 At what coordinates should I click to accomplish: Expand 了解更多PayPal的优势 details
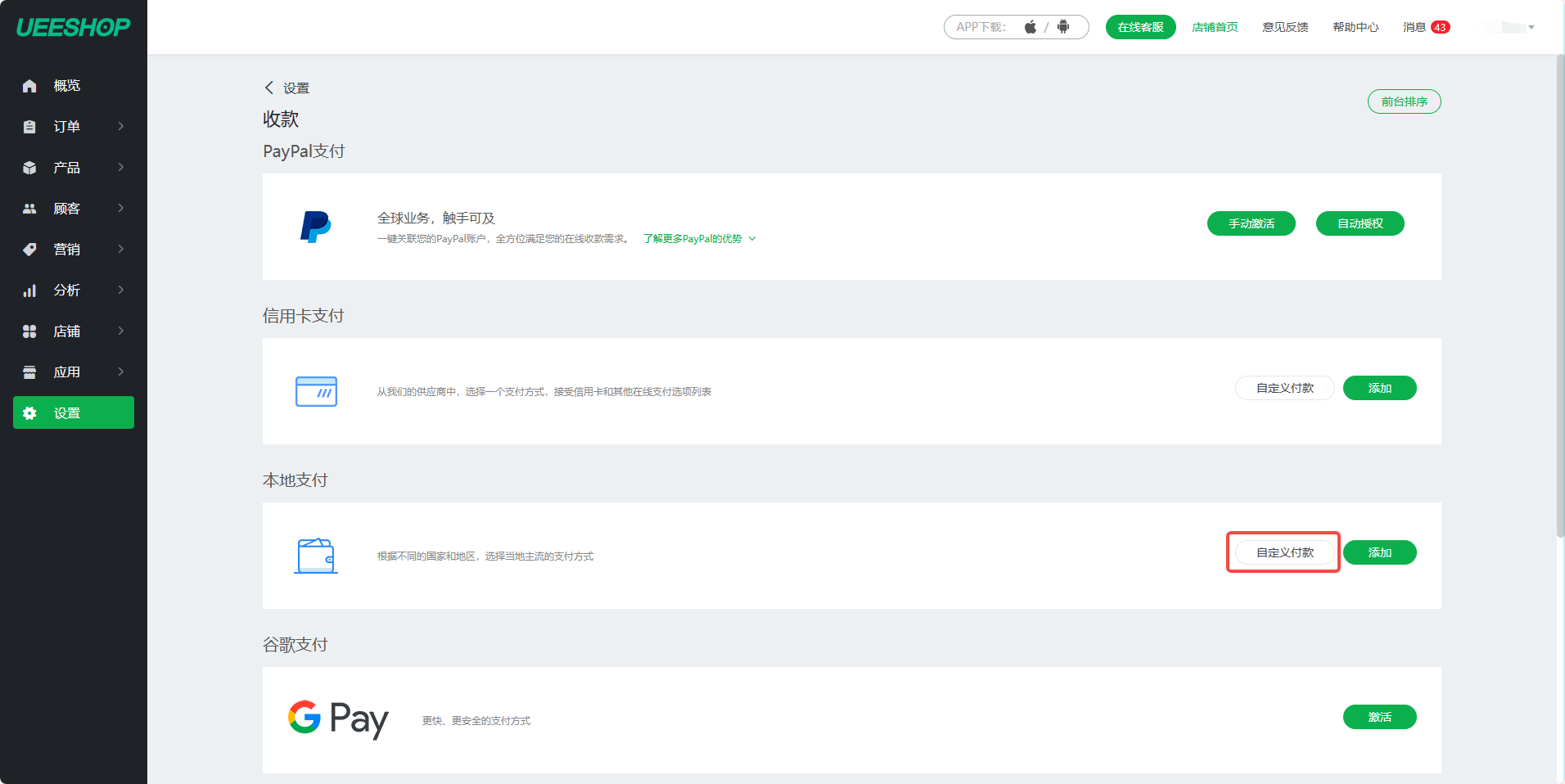tap(699, 239)
